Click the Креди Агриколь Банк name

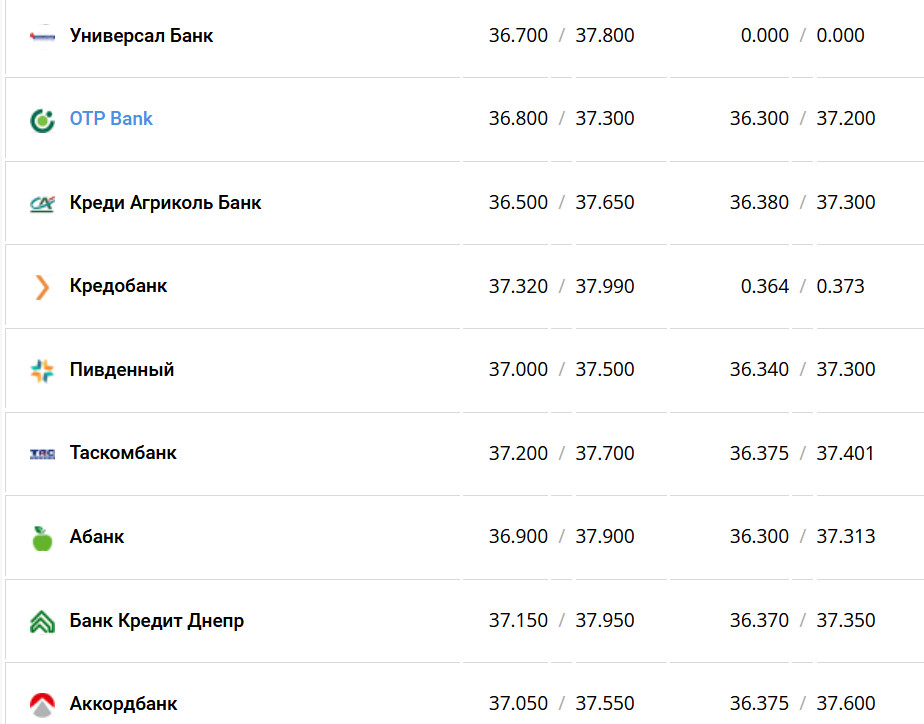point(165,203)
